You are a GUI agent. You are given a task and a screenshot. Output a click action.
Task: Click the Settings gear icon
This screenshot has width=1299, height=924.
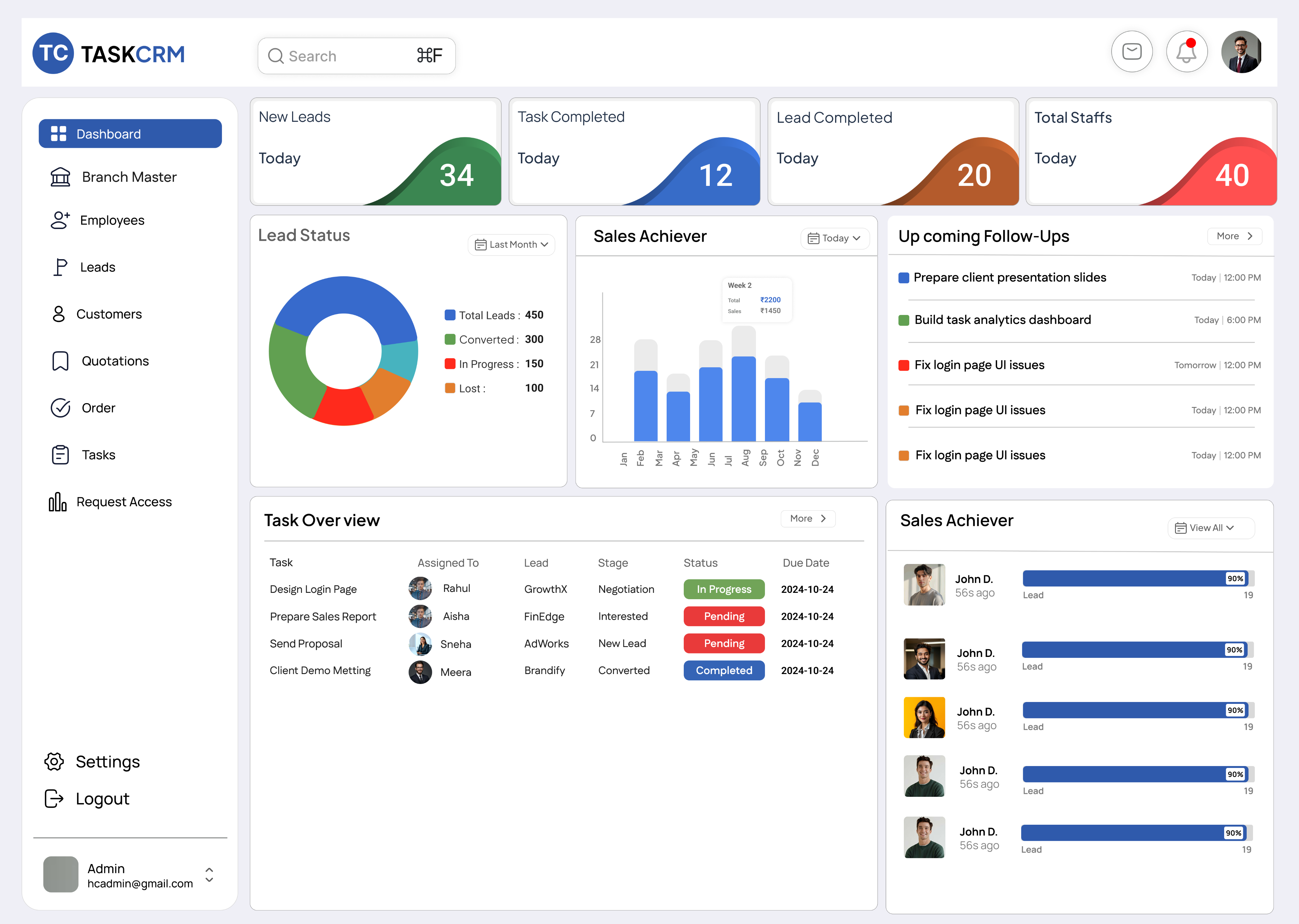[x=54, y=761]
